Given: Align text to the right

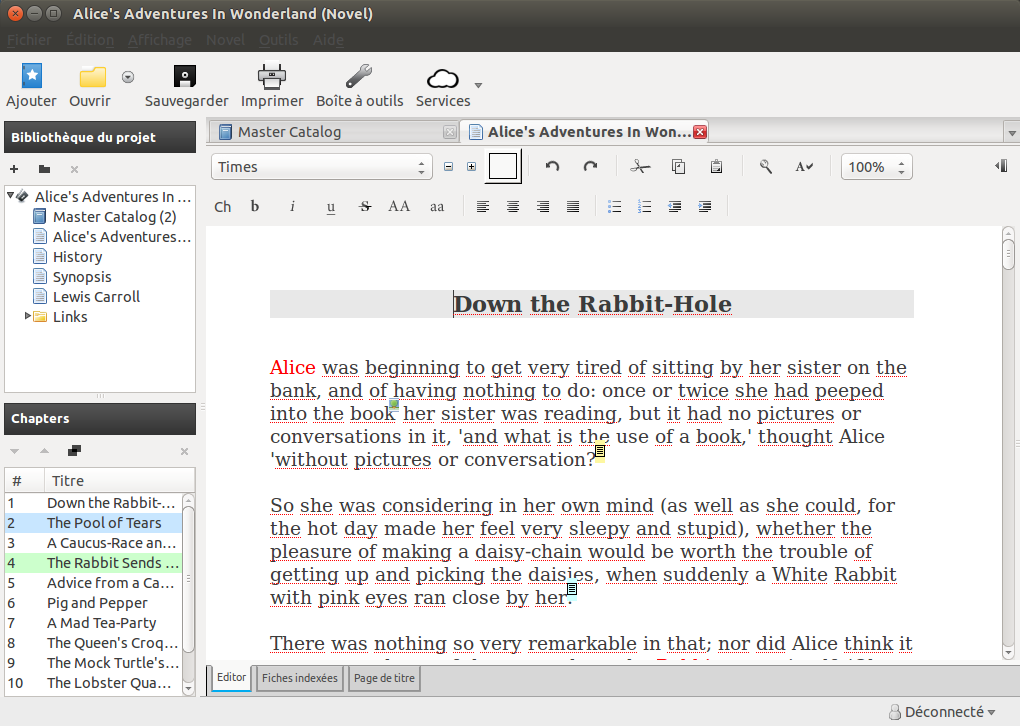Looking at the screenshot, I should coord(543,207).
